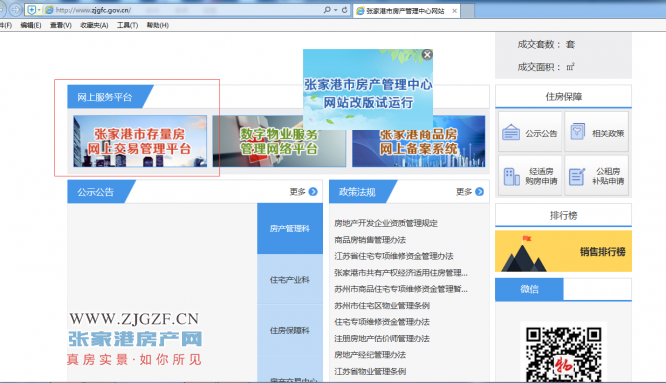Click the 销售排行榜 yellow banner

click(563, 251)
